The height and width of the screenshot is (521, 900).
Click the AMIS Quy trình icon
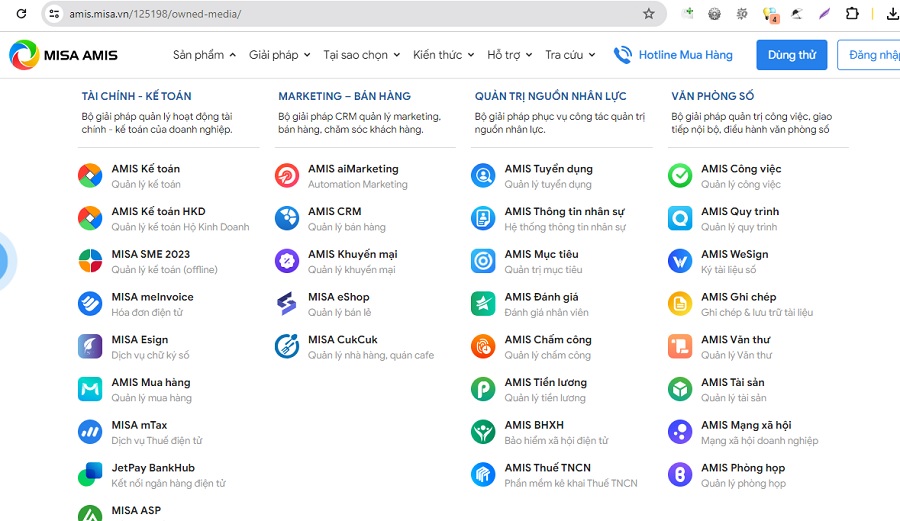(680, 218)
